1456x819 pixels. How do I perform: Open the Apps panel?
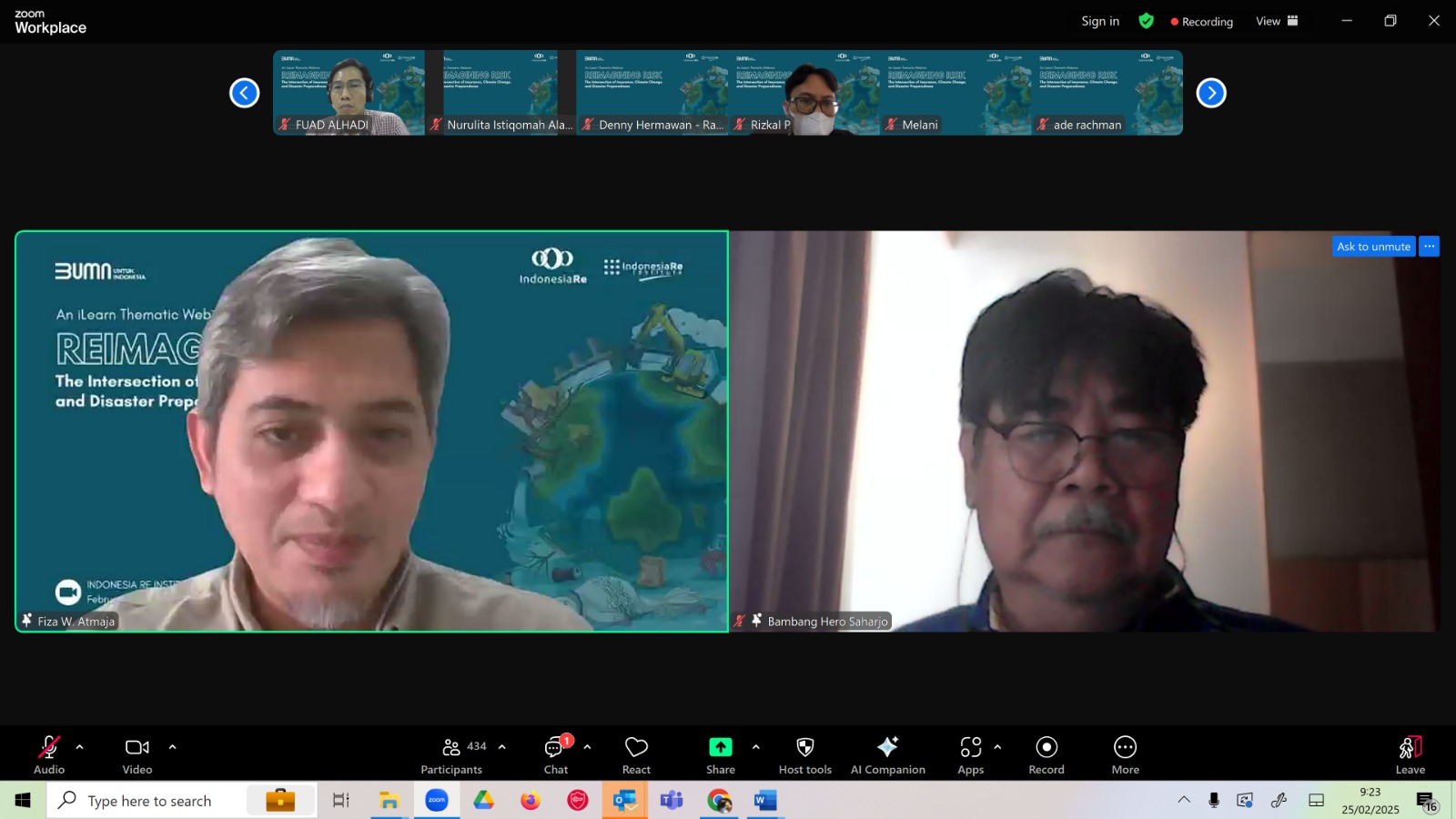pyautogui.click(x=971, y=754)
